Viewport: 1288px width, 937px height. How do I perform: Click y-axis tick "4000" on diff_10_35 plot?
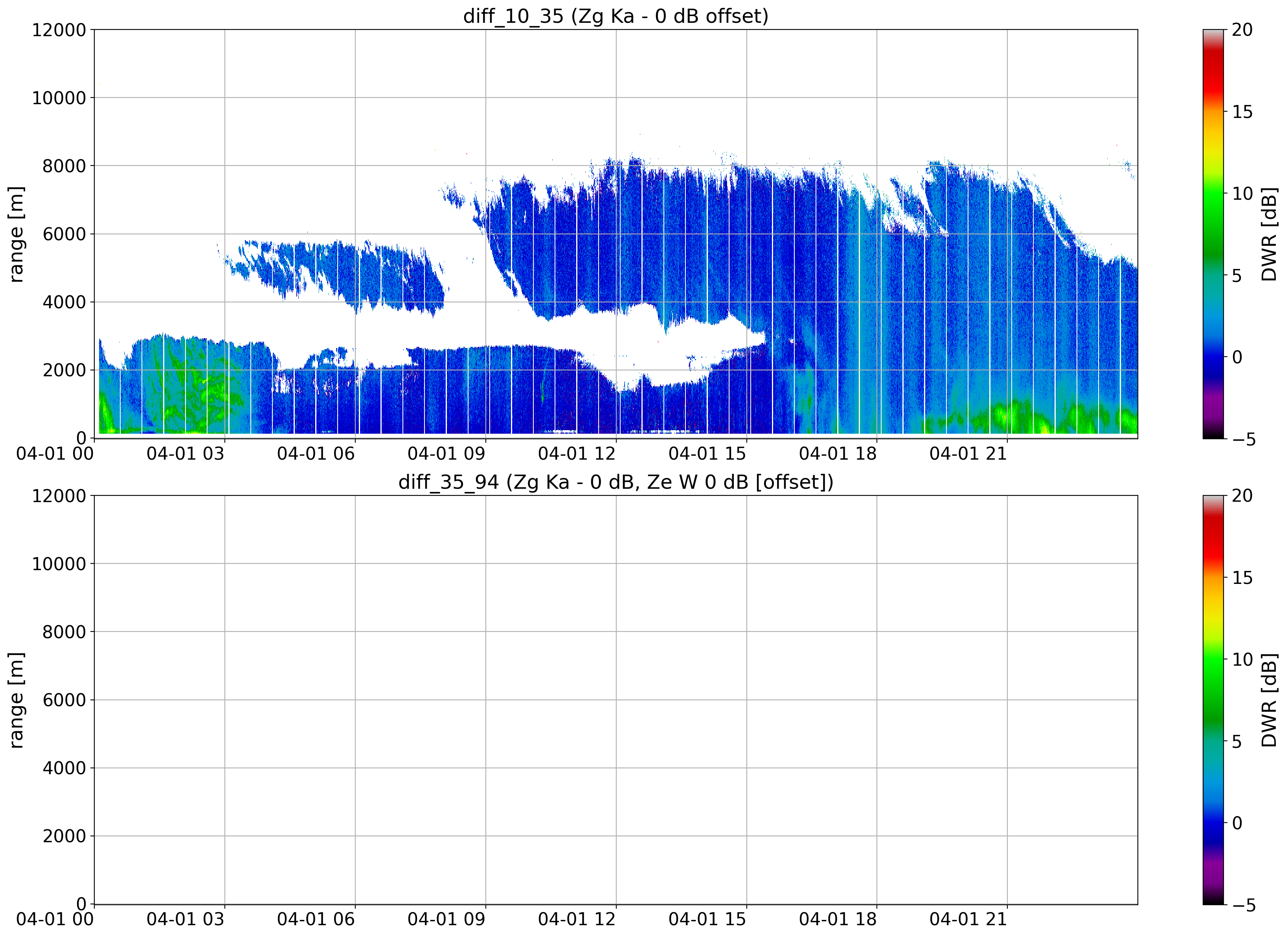[64, 302]
